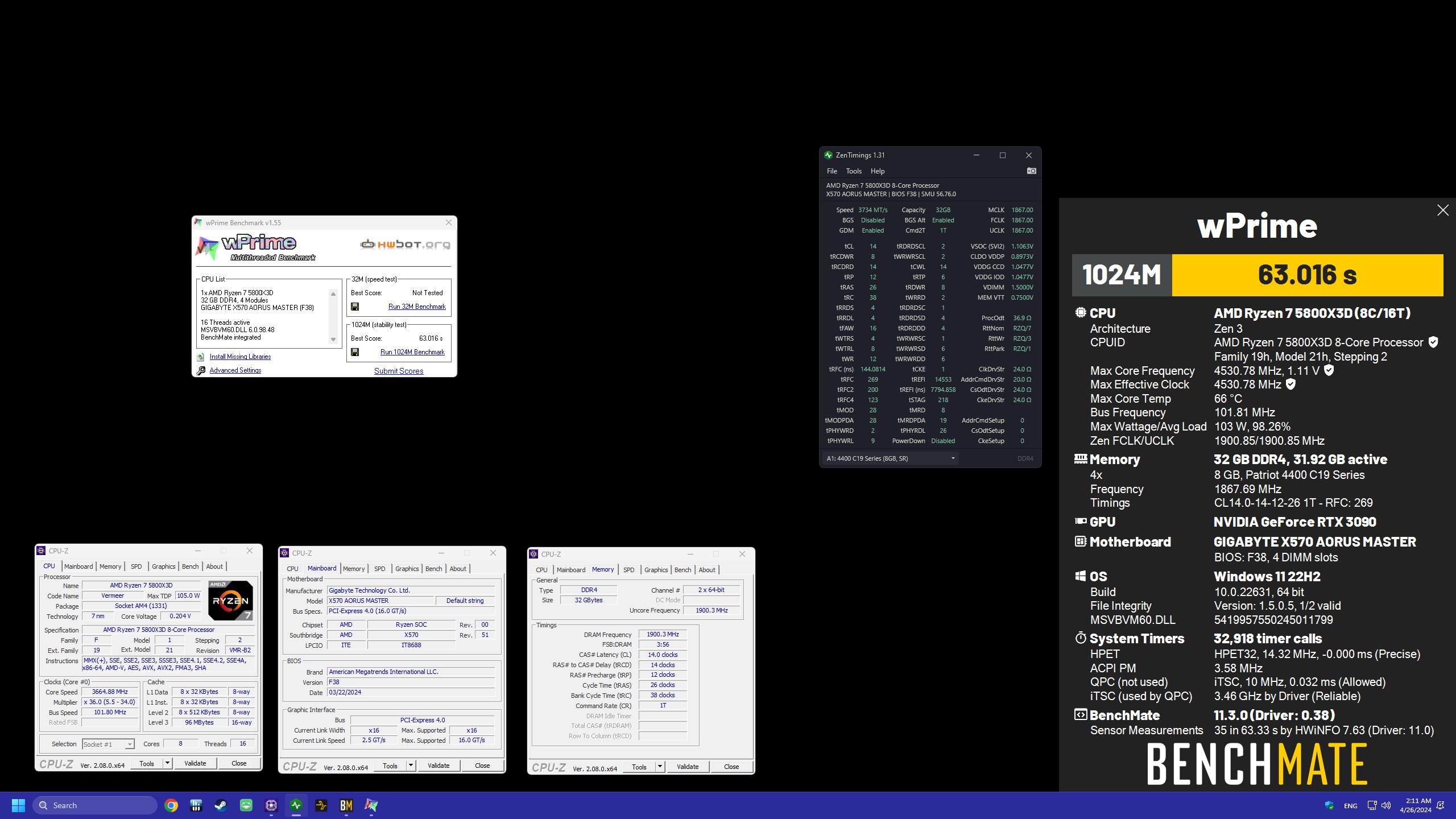Close the BenchMate wPrime result panel
1456x819 pixels.
[1443, 210]
